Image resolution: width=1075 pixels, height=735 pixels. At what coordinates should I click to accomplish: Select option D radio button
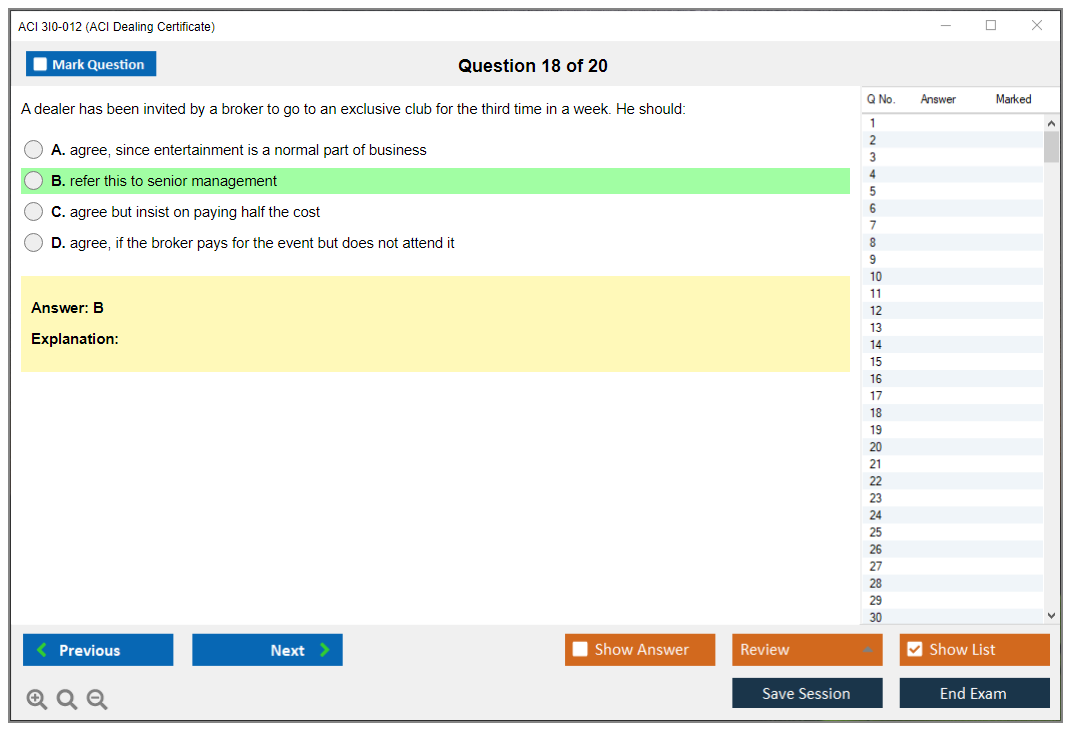click(34, 243)
